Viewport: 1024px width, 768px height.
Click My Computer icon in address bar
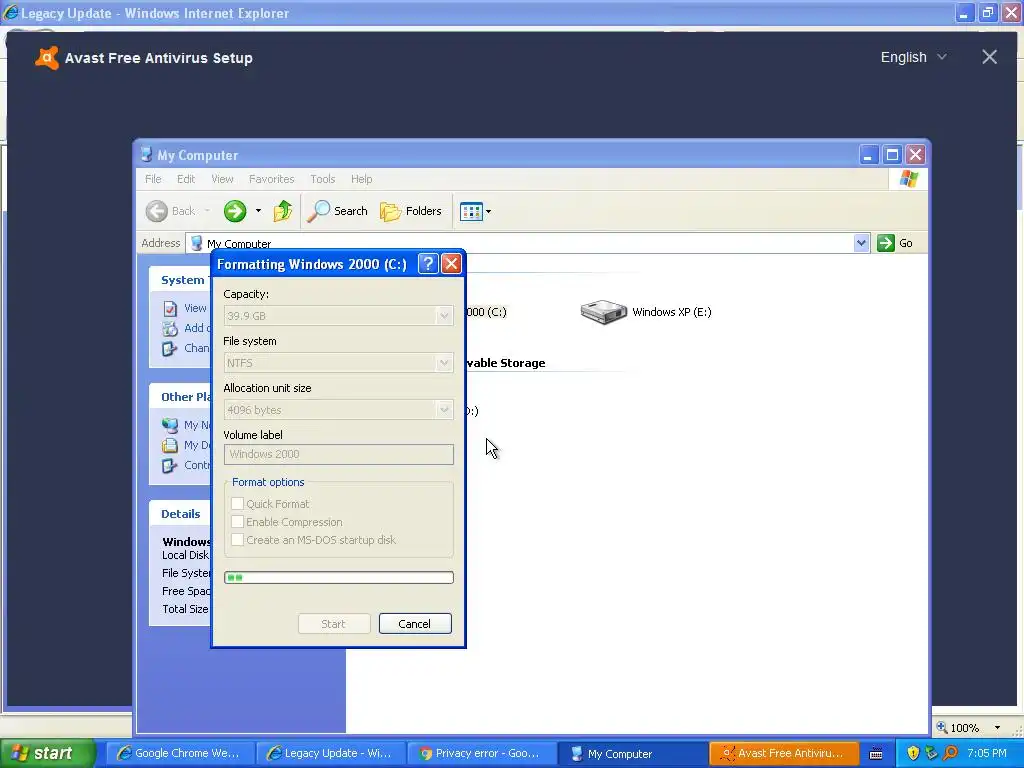click(196, 243)
